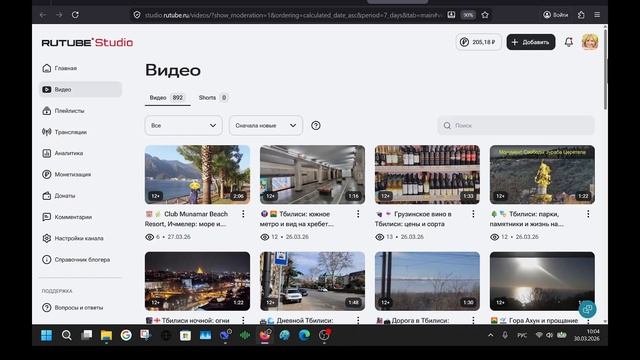Show hidden tray icons chevron
The image size is (640, 360).
491,336
